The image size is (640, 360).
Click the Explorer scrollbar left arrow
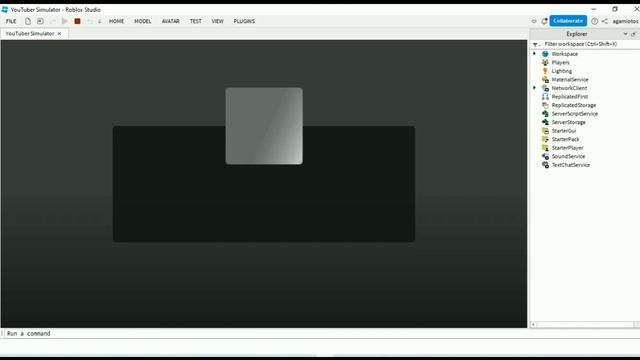pyautogui.click(x=533, y=324)
